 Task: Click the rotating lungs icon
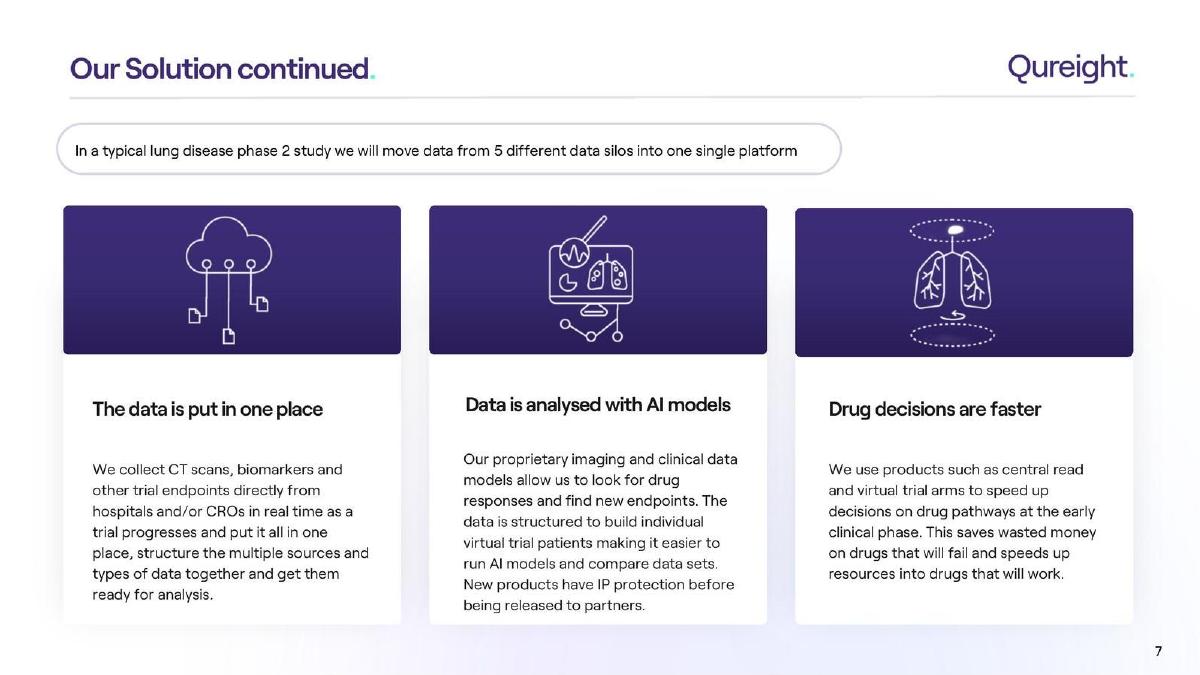coord(952,283)
